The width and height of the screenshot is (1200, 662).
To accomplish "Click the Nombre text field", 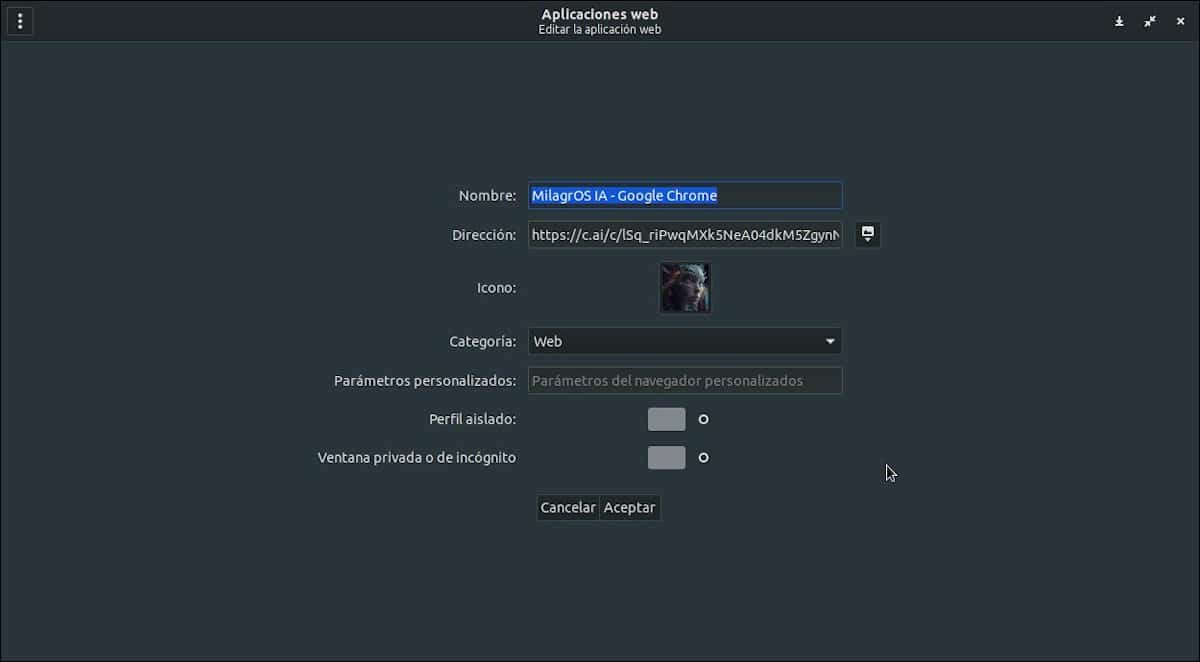I will tap(684, 195).
